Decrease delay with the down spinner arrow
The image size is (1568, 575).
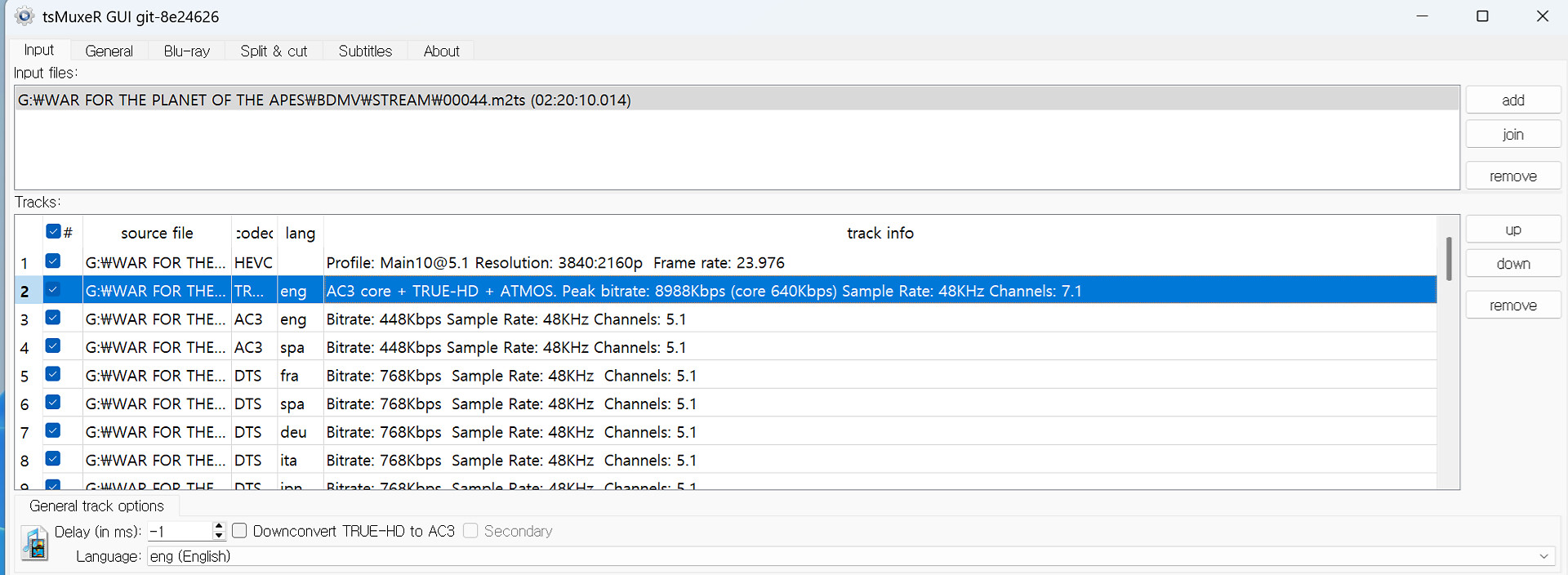coord(218,536)
